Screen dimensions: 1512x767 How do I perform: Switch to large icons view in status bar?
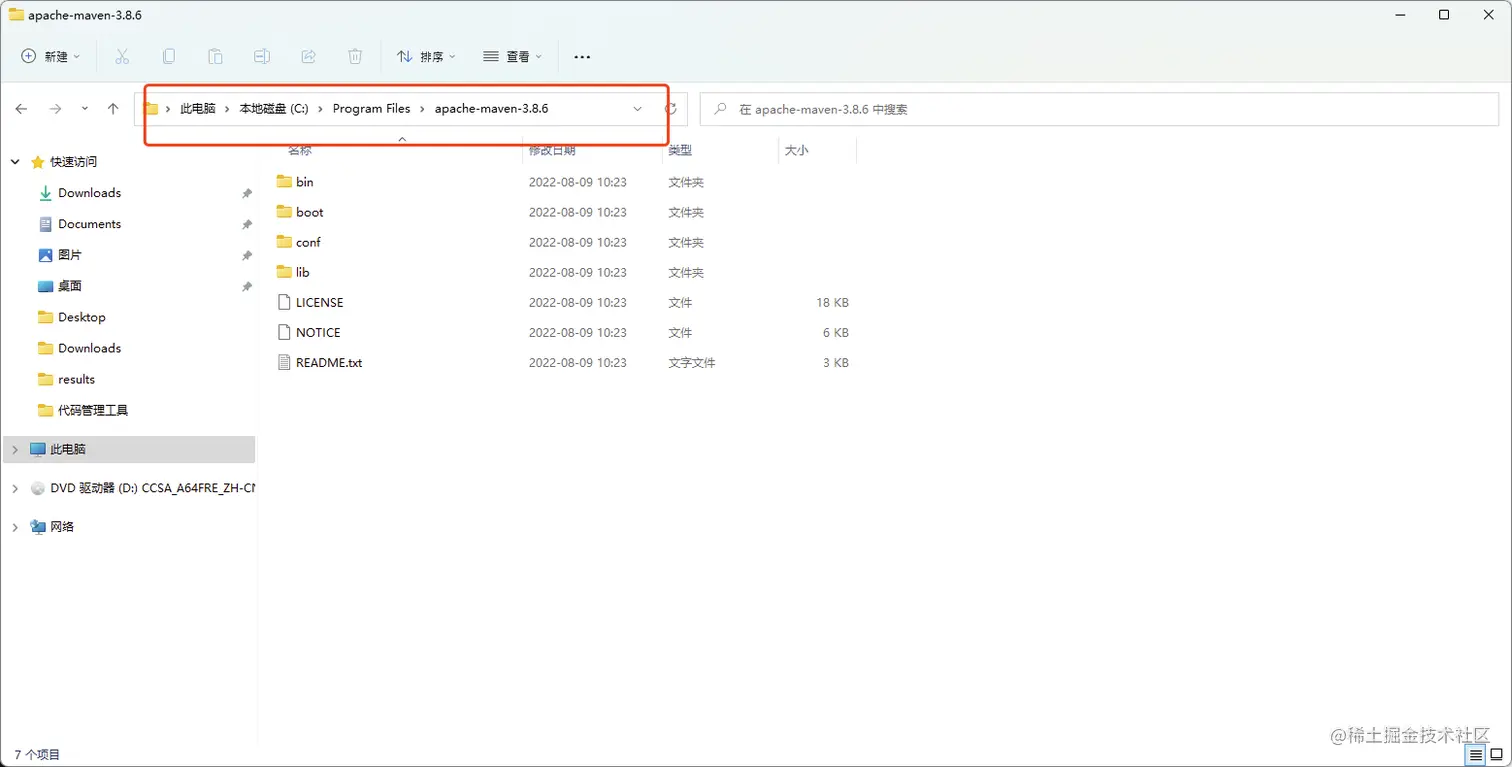tap(1496, 755)
